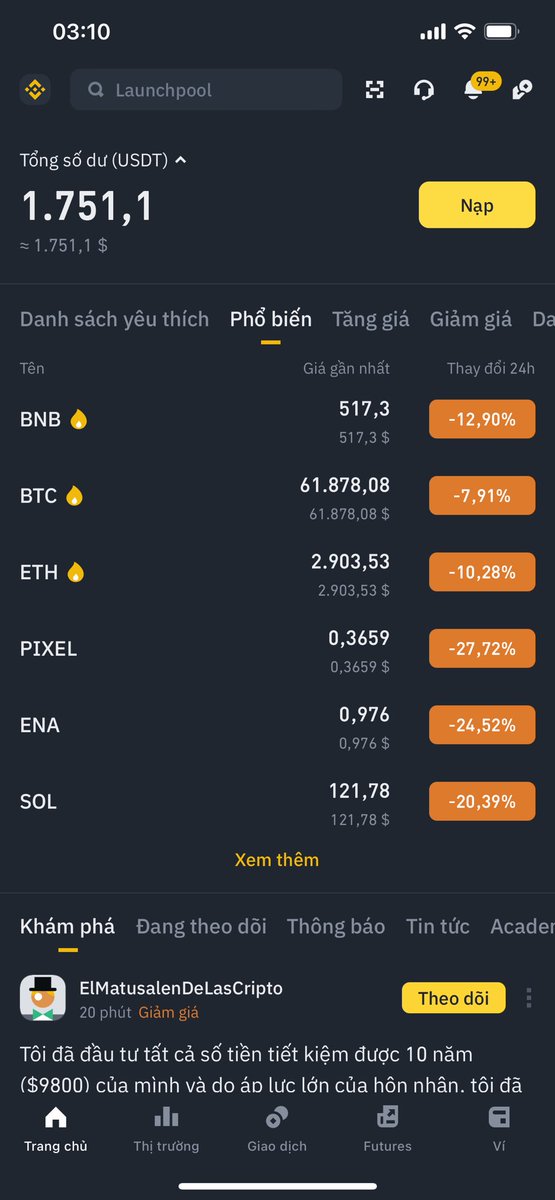Follow ElMatusalenDeLasCripto with Theo dõi
The image size is (555, 1200).
click(453, 998)
